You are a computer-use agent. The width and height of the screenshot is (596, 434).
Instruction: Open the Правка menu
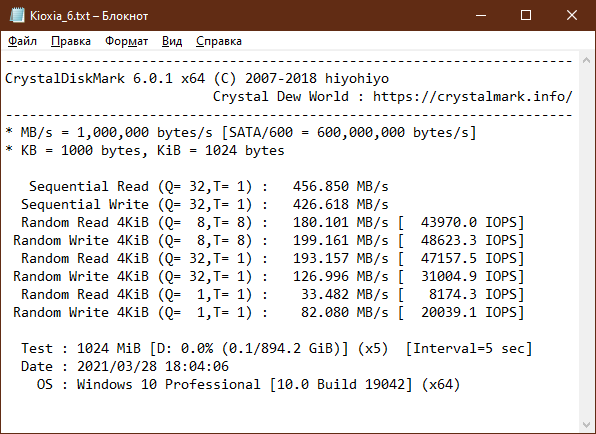(71, 41)
